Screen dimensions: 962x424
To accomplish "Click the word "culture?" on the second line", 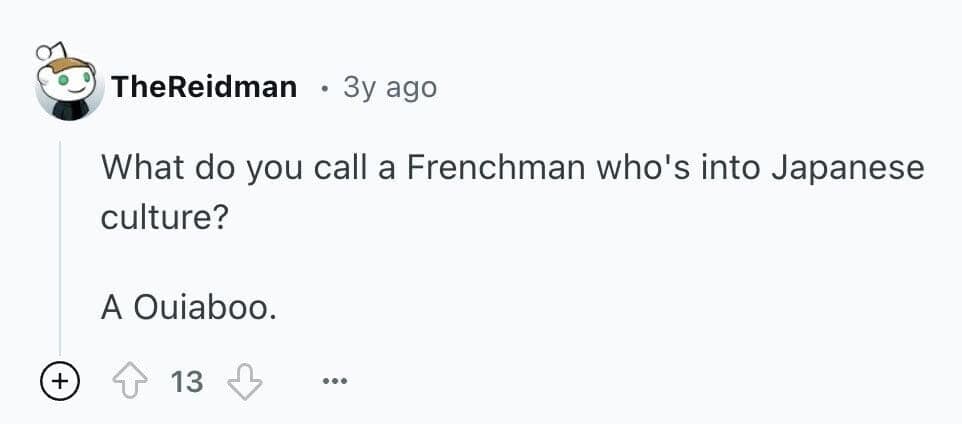I will tap(161, 216).
